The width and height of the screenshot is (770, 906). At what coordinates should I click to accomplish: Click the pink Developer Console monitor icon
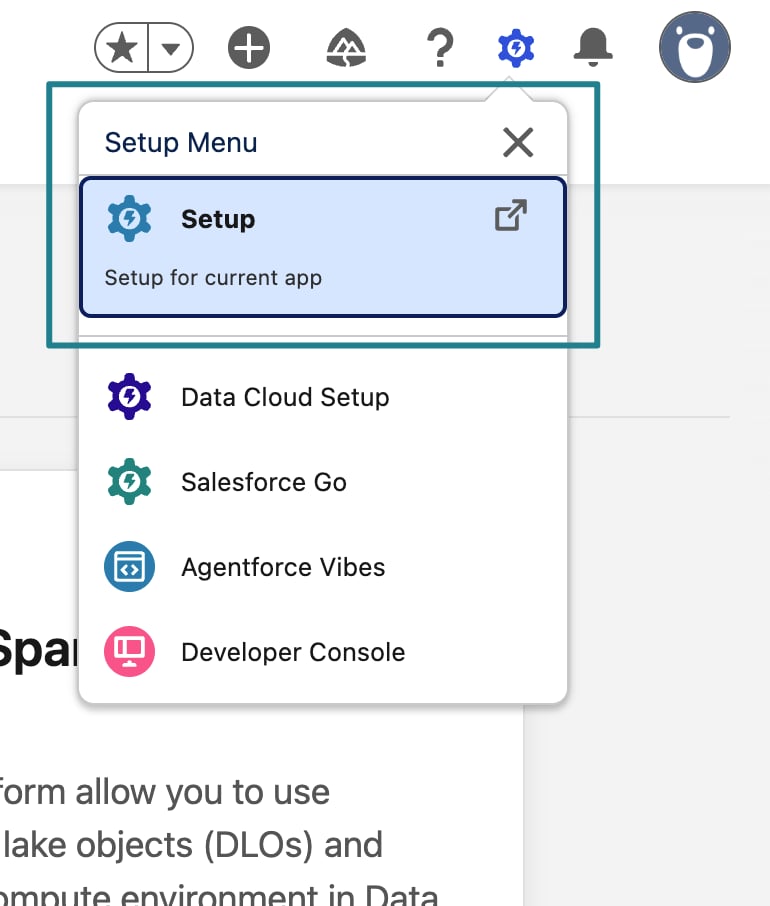(x=129, y=651)
